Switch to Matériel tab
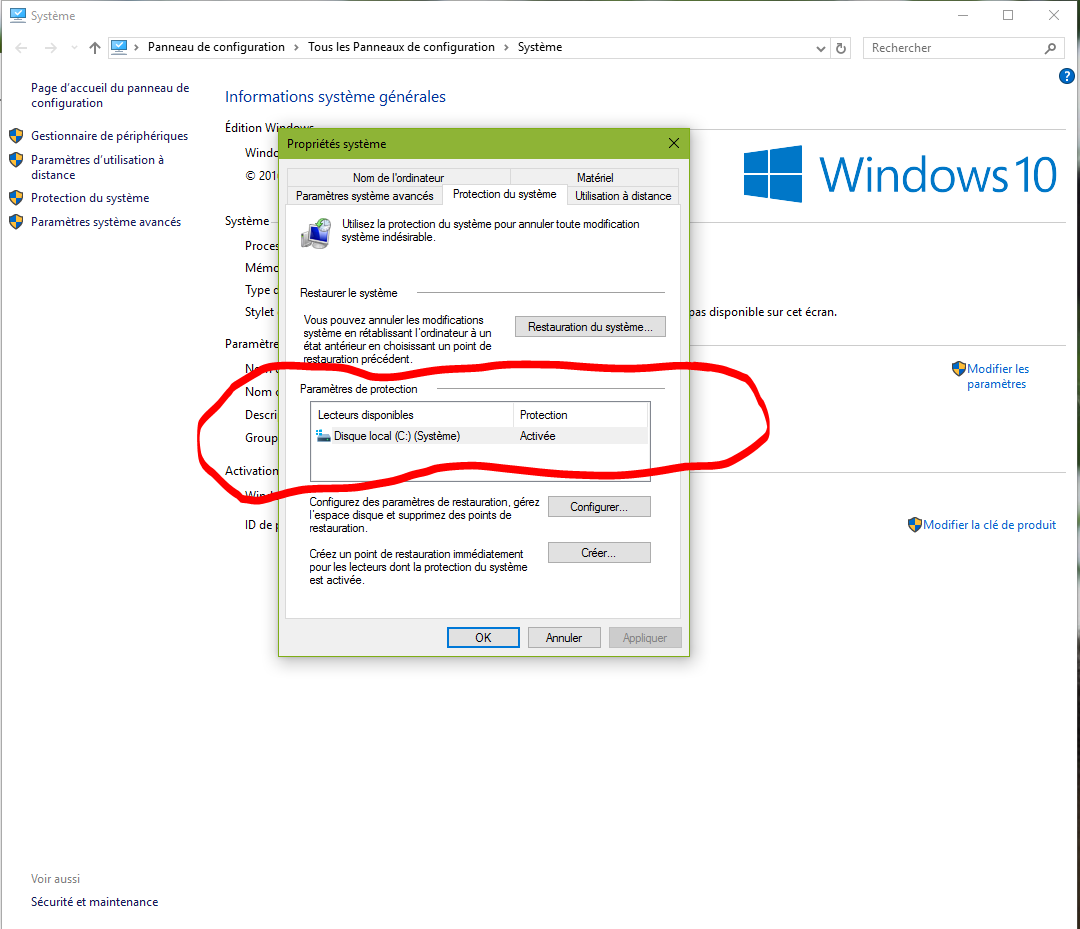Viewport: 1080px width, 929px height. 595,177
